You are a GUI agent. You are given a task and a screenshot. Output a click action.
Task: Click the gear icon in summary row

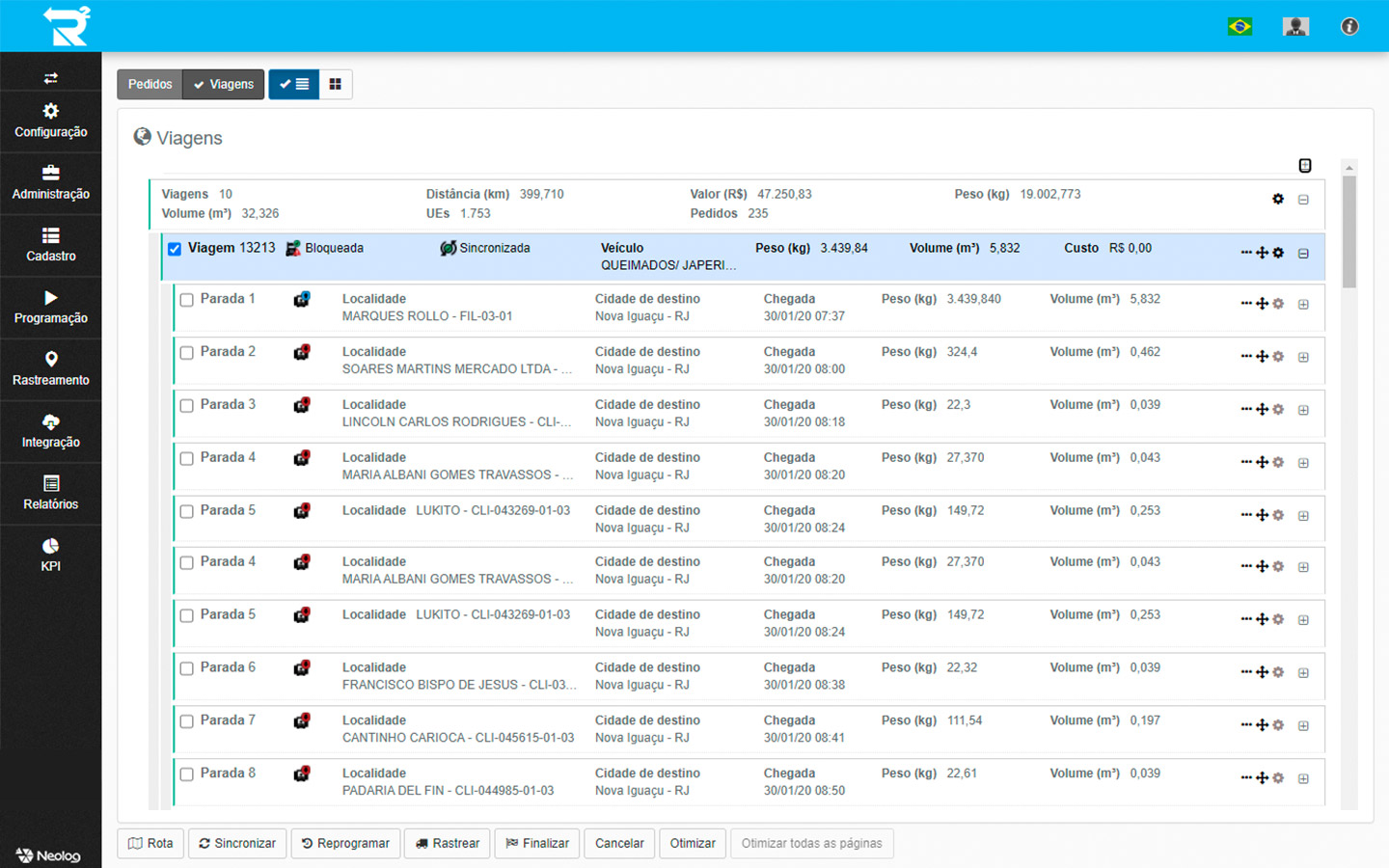tap(1278, 199)
